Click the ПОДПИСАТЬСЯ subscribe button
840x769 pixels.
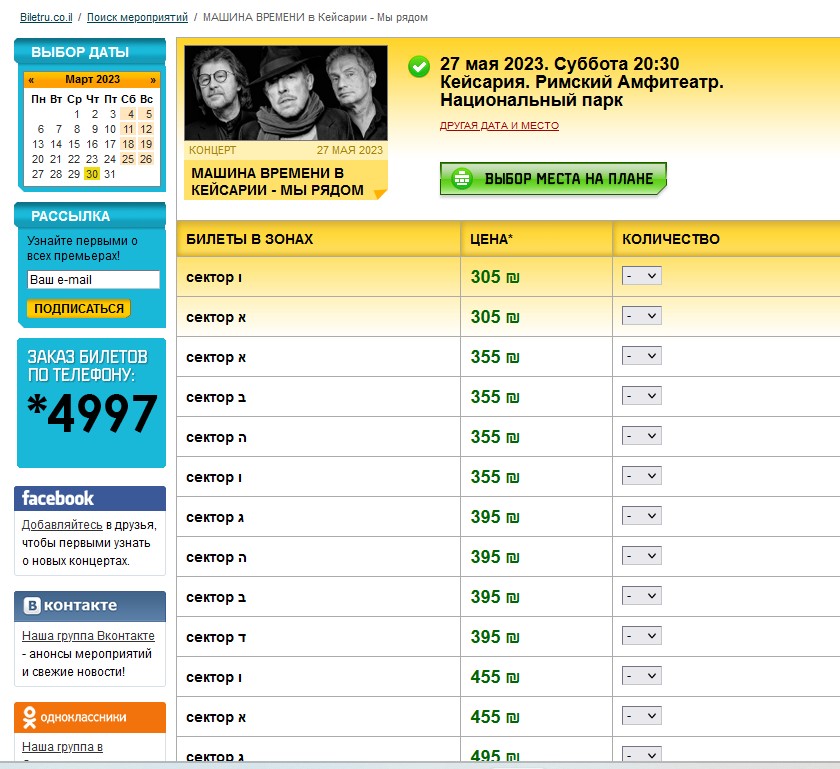point(78,309)
